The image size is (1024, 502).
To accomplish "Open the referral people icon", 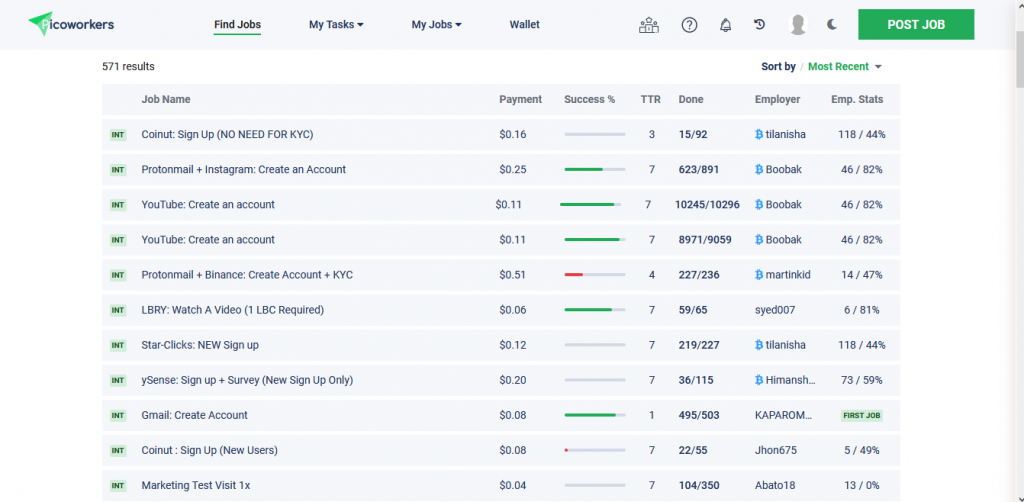I will point(649,25).
